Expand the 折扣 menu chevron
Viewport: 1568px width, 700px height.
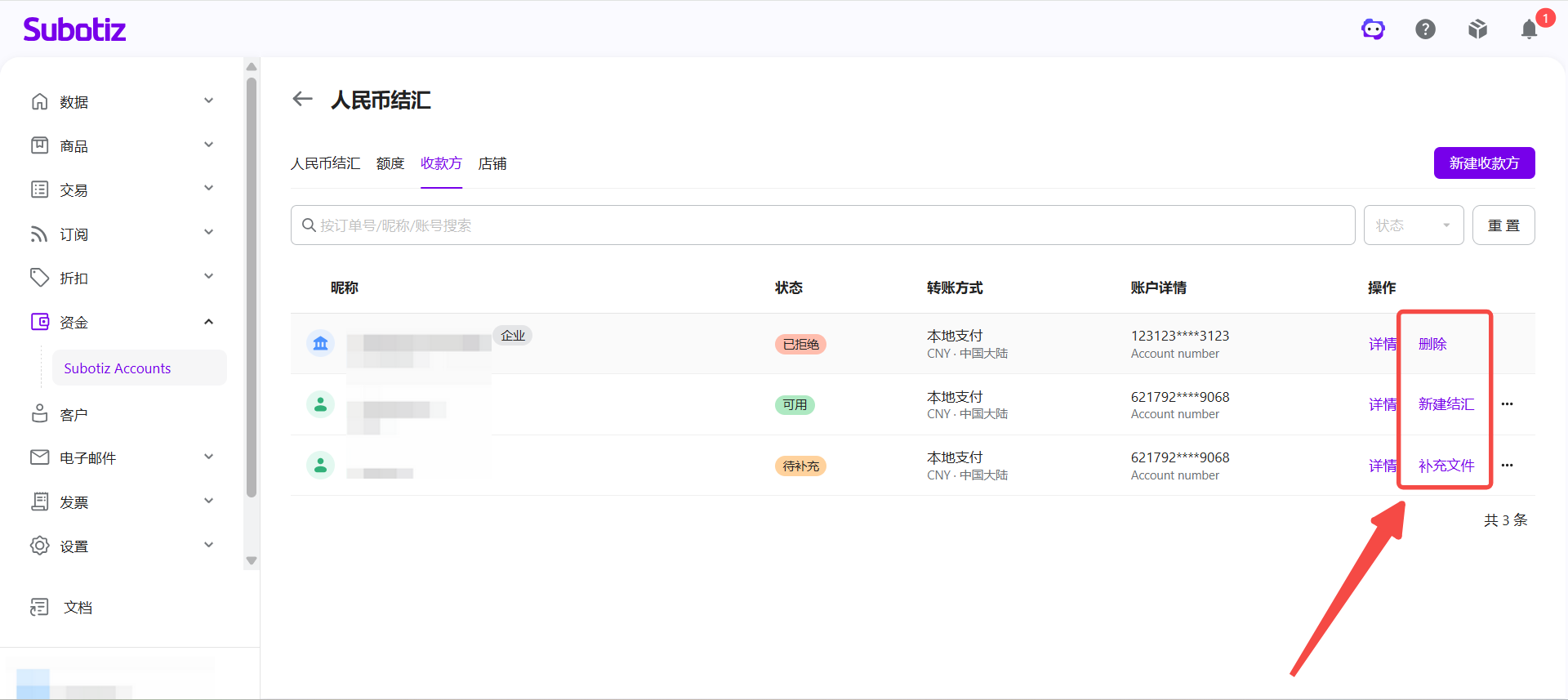208,276
